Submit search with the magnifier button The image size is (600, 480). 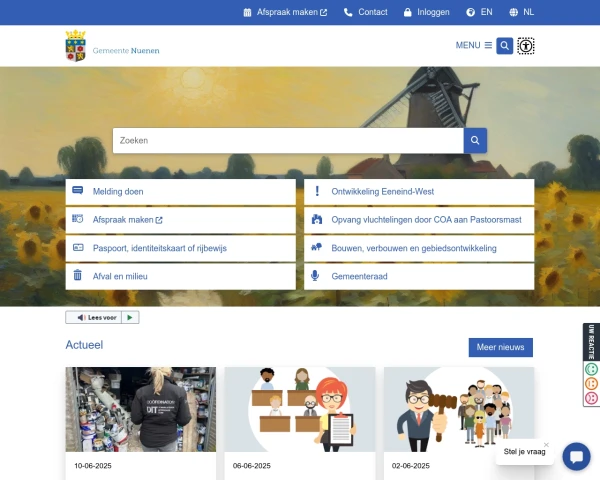coord(475,140)
